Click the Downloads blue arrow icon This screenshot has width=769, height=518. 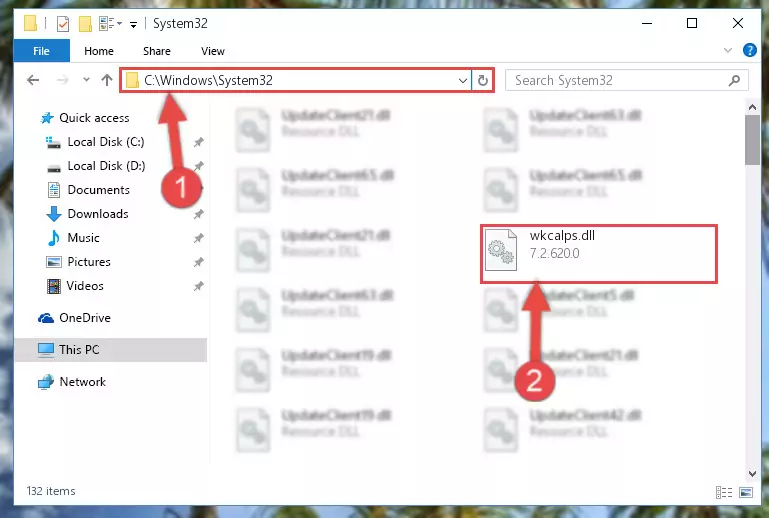point(53,214)
